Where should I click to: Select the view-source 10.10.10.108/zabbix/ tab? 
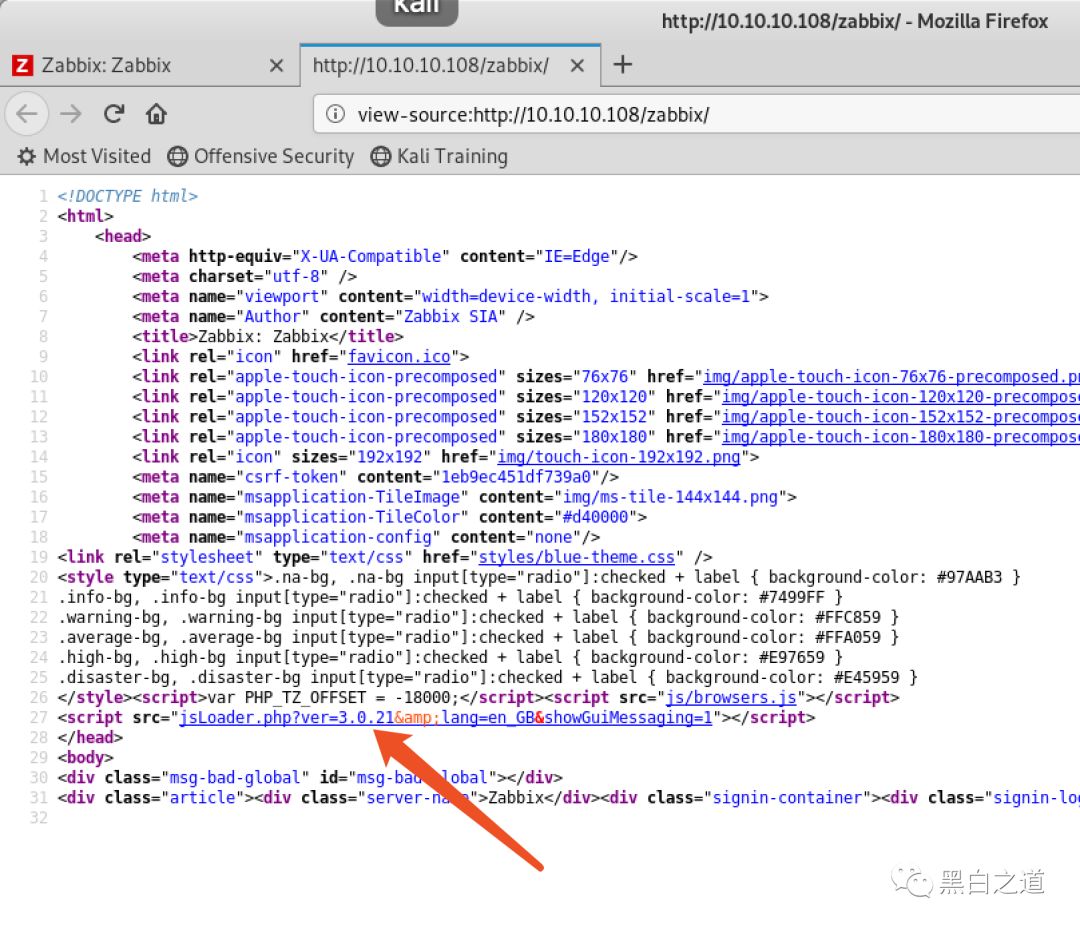pyautogui.click(x=450, y=65)
